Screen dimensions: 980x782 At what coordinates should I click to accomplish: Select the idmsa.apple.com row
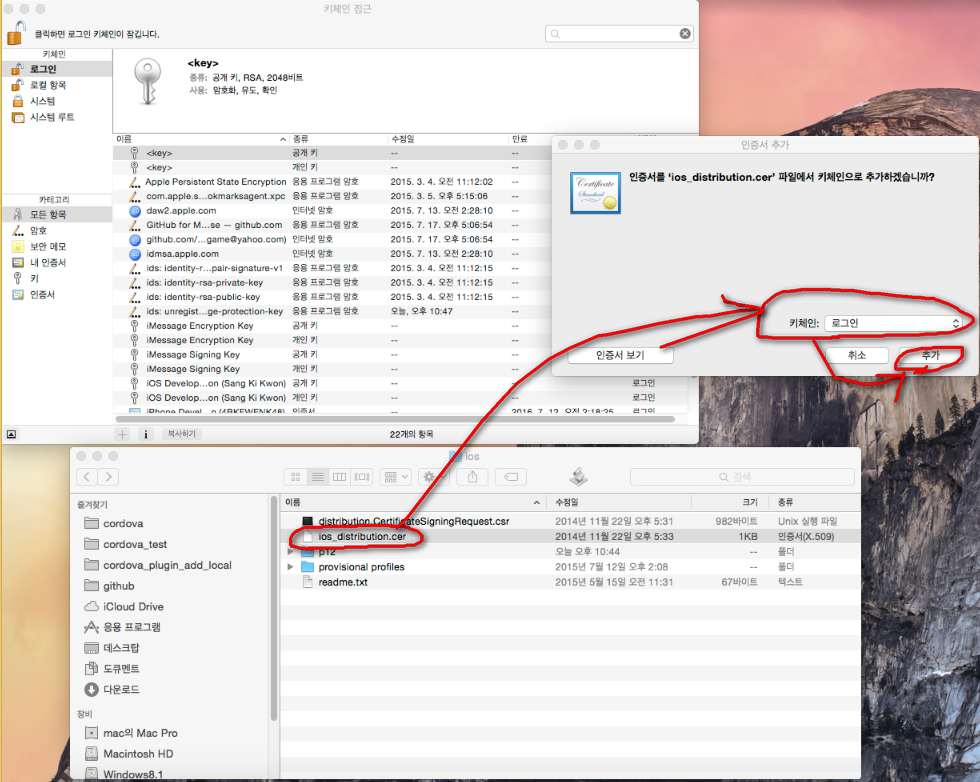pyautogui.click(x=331, y=254)
